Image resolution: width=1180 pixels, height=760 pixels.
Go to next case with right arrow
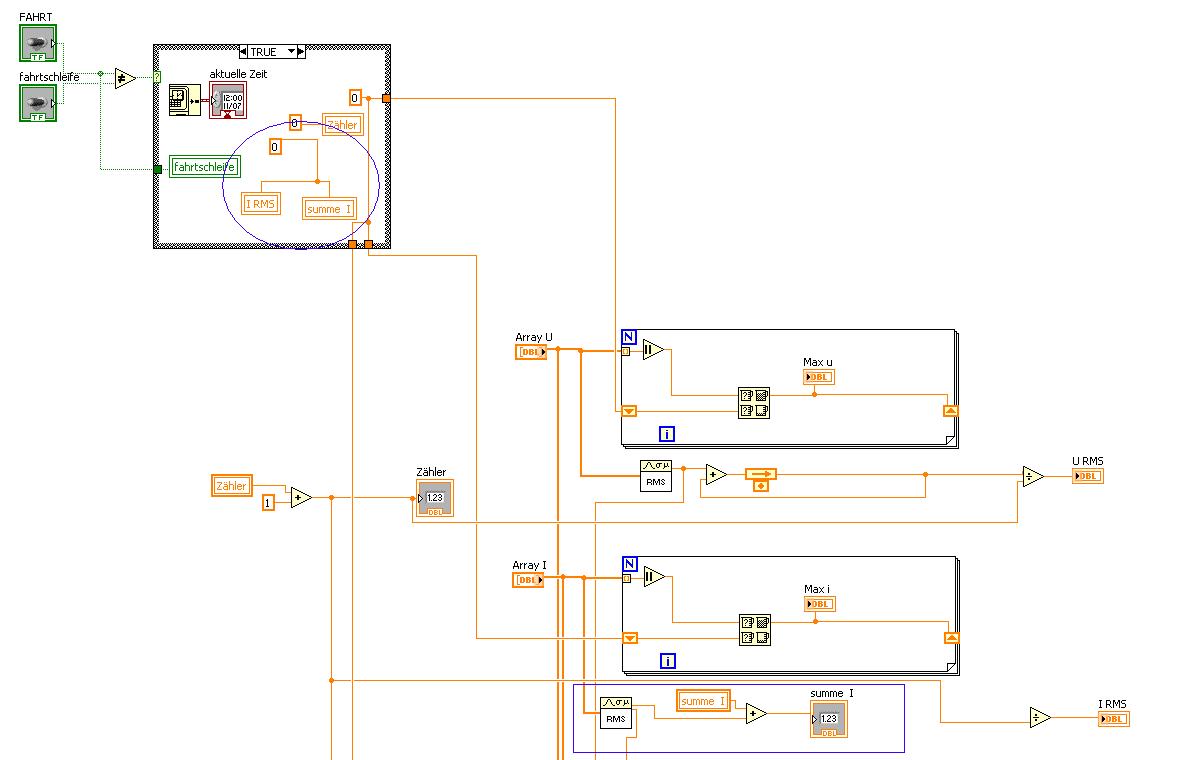tap(301, 52)
